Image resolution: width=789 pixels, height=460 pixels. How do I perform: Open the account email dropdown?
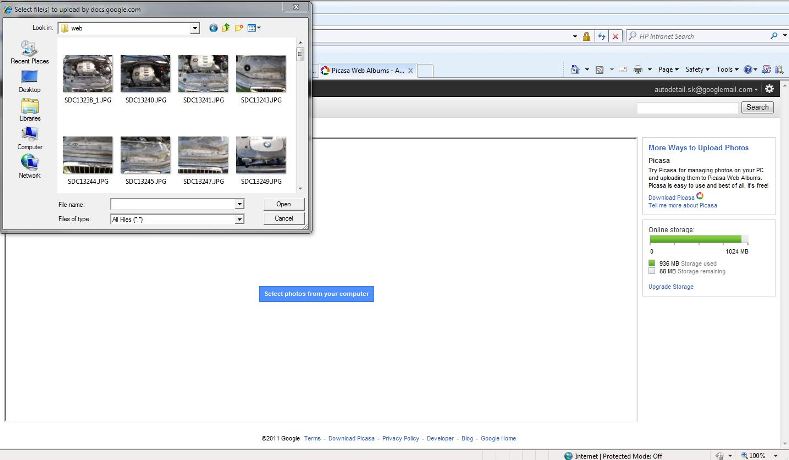705,90
